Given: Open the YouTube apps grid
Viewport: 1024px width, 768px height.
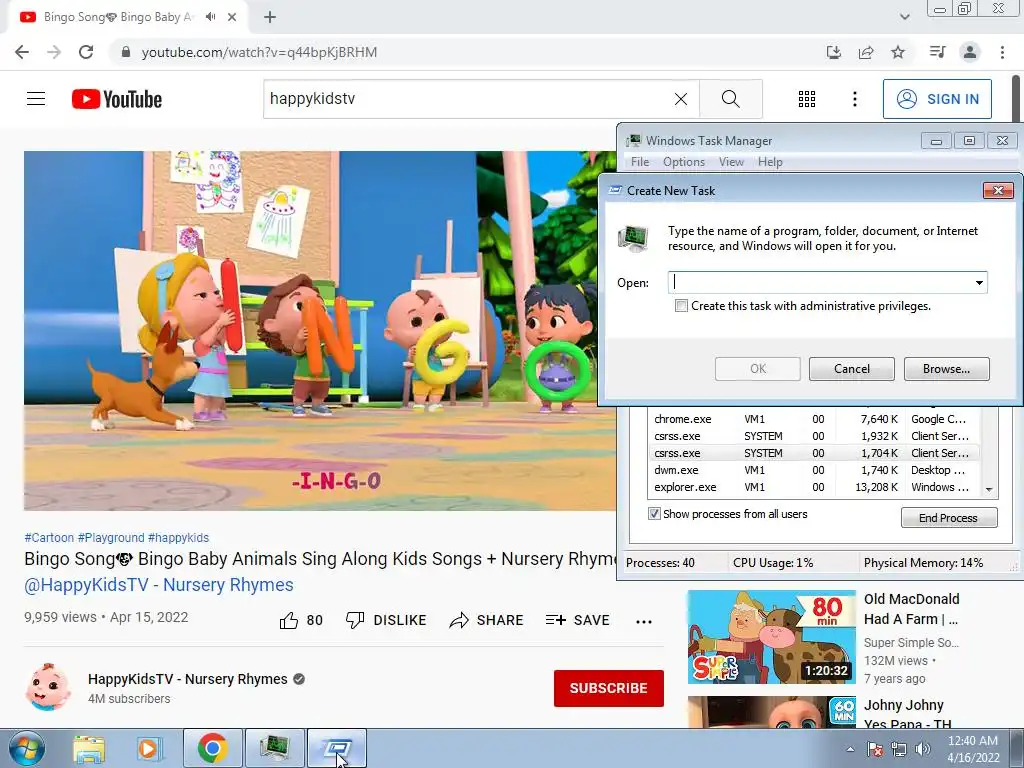Looking at the screenshot, I should (x=807, y=99).
